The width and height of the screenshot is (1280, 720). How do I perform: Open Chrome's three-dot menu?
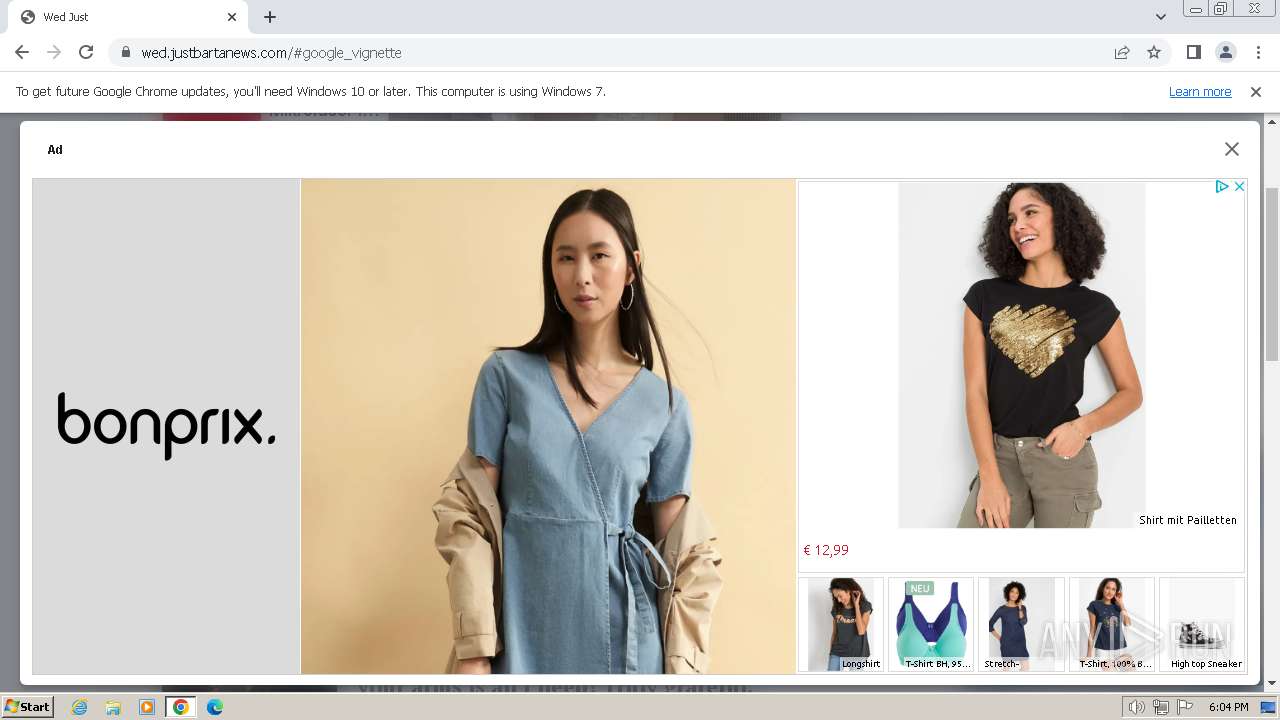[x=1258, y=52]
